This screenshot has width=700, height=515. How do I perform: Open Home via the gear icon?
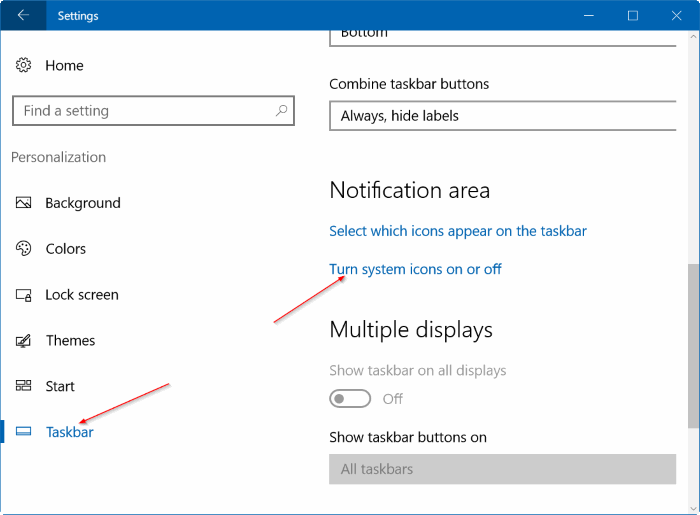(x=23, y=65)
